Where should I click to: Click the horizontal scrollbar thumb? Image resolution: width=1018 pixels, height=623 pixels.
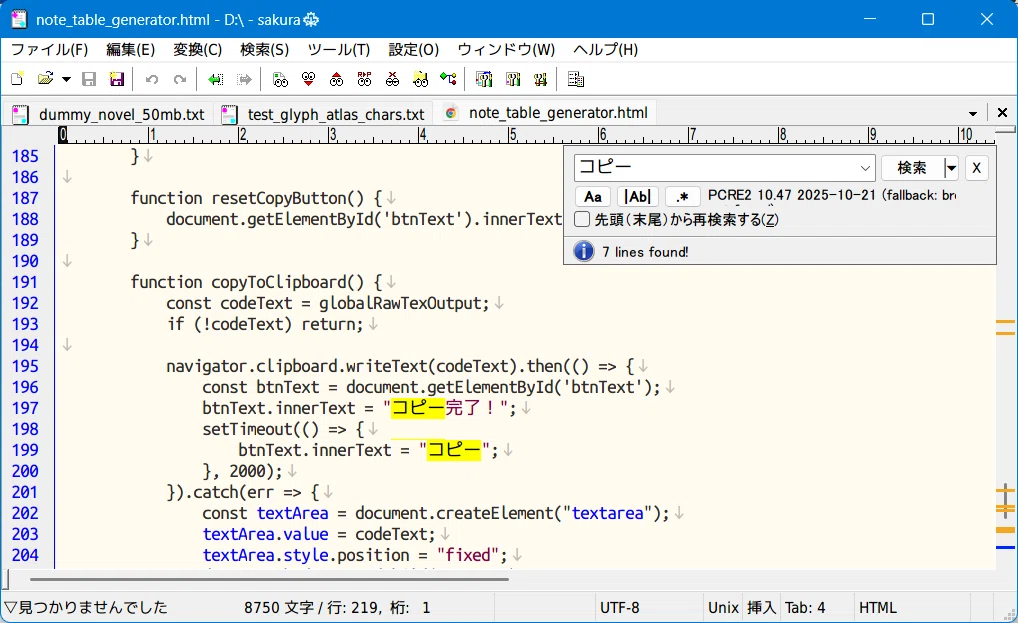tap(269, 579)
